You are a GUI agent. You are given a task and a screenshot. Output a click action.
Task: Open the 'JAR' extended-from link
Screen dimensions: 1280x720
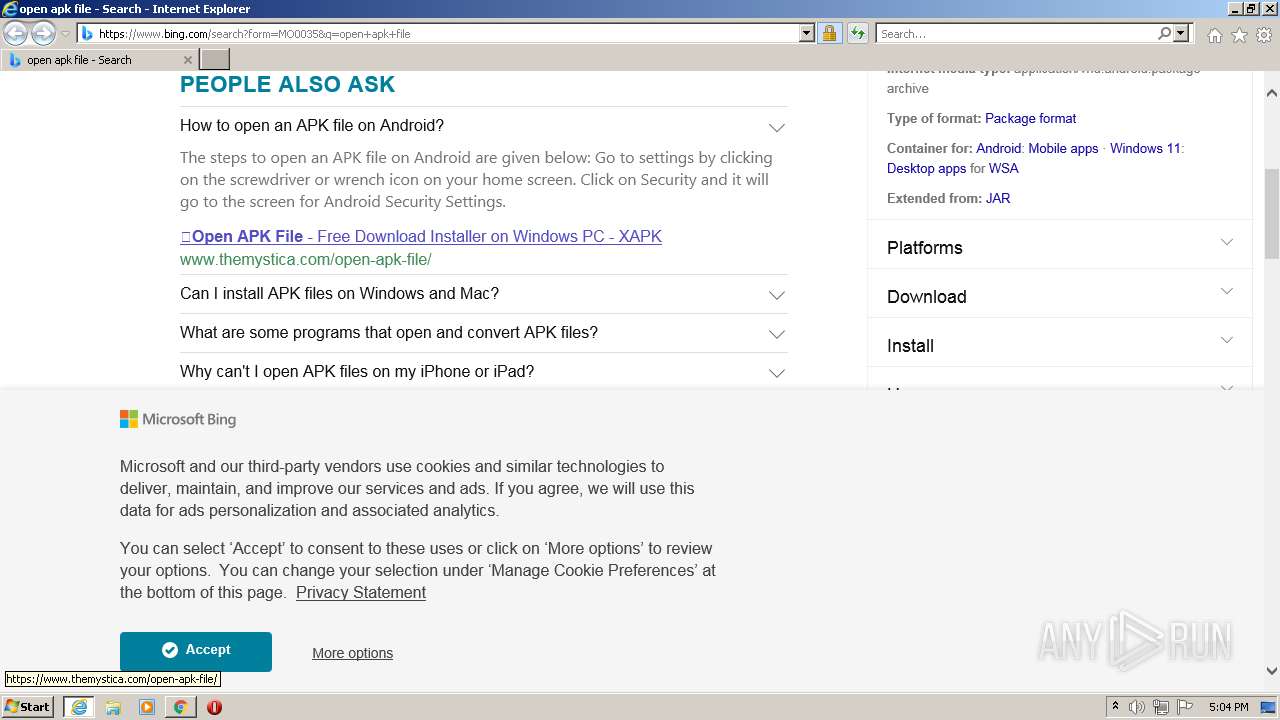(x=998, y=198)
